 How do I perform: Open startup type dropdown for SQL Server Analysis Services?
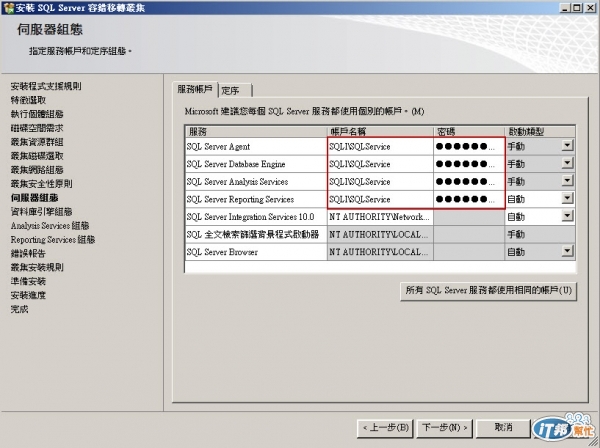(x=567, y=181)
